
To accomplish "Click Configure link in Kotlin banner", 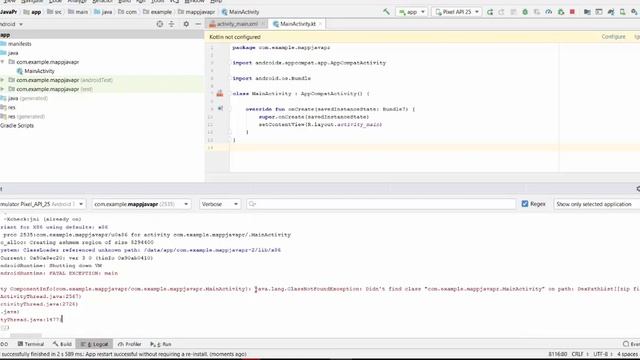I will click(x=613, y=37).
